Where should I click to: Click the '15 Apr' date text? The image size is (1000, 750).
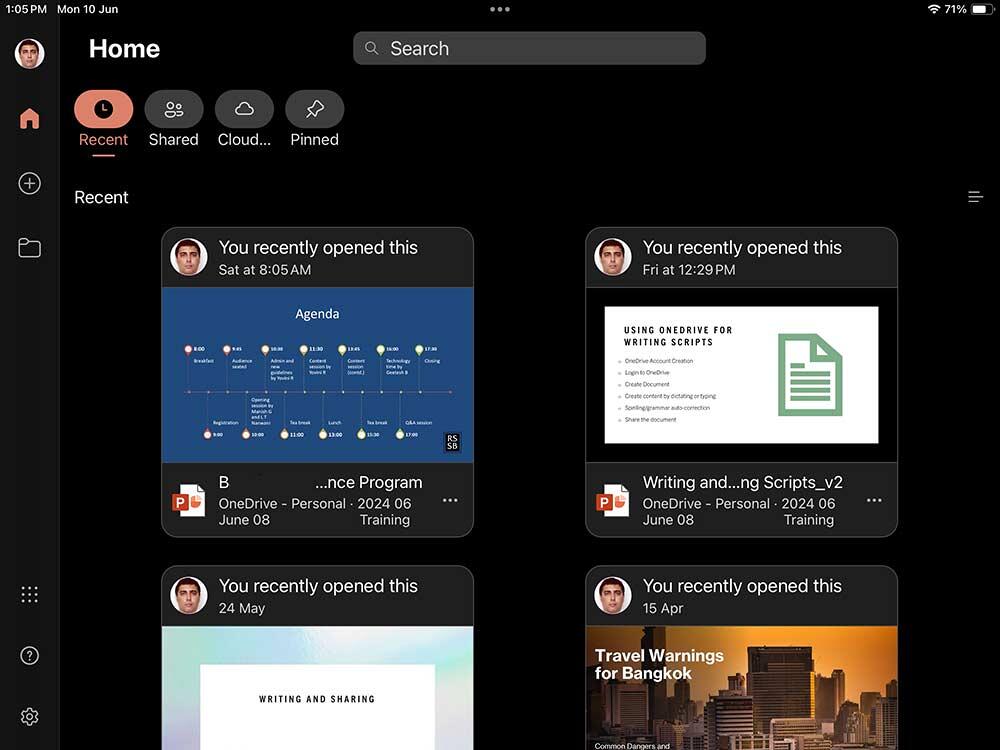coord(663,608)
